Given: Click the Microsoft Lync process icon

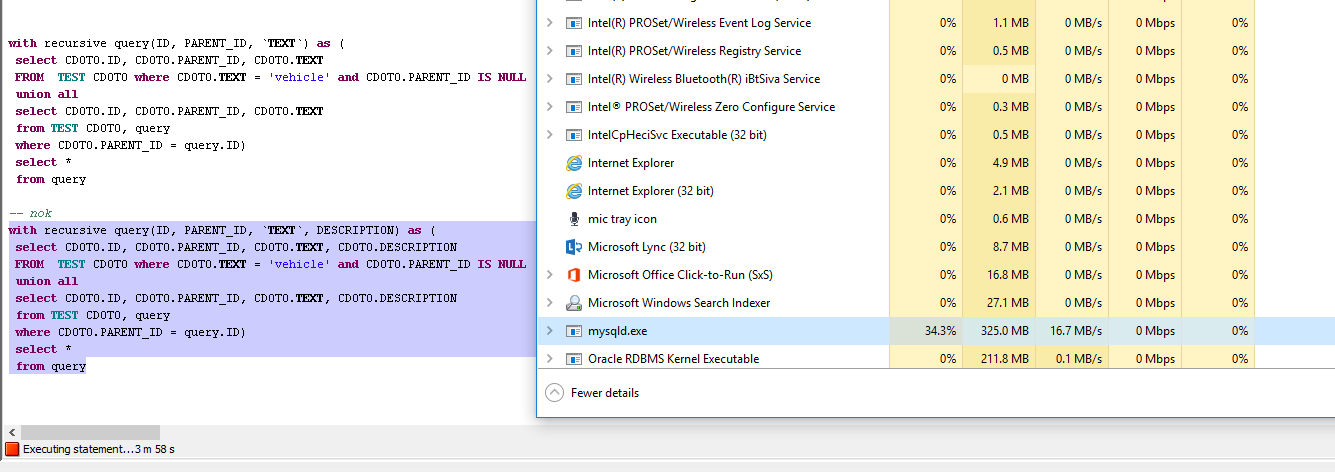Looking at the screenshot, I should [574, 247].
